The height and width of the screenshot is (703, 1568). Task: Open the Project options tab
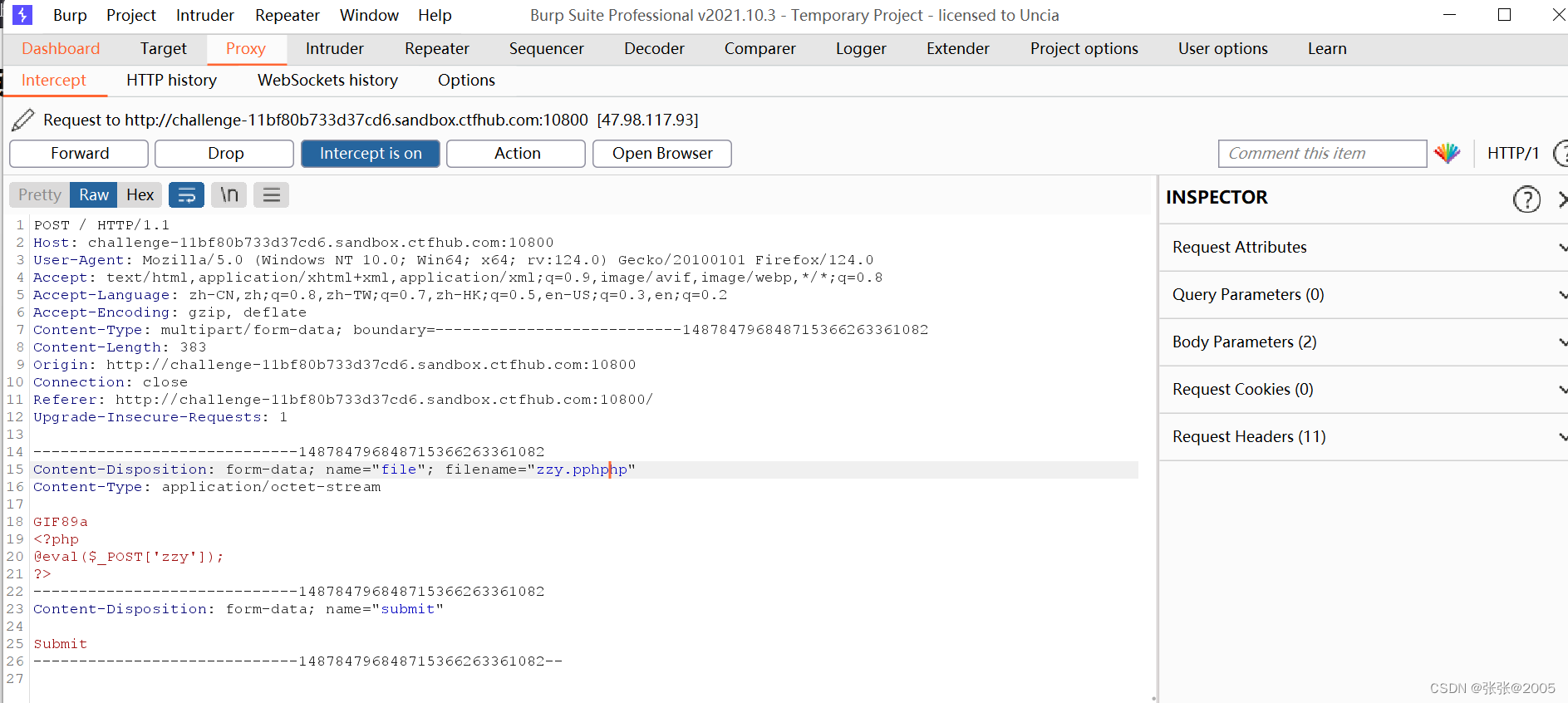(x=1084, y=49)
